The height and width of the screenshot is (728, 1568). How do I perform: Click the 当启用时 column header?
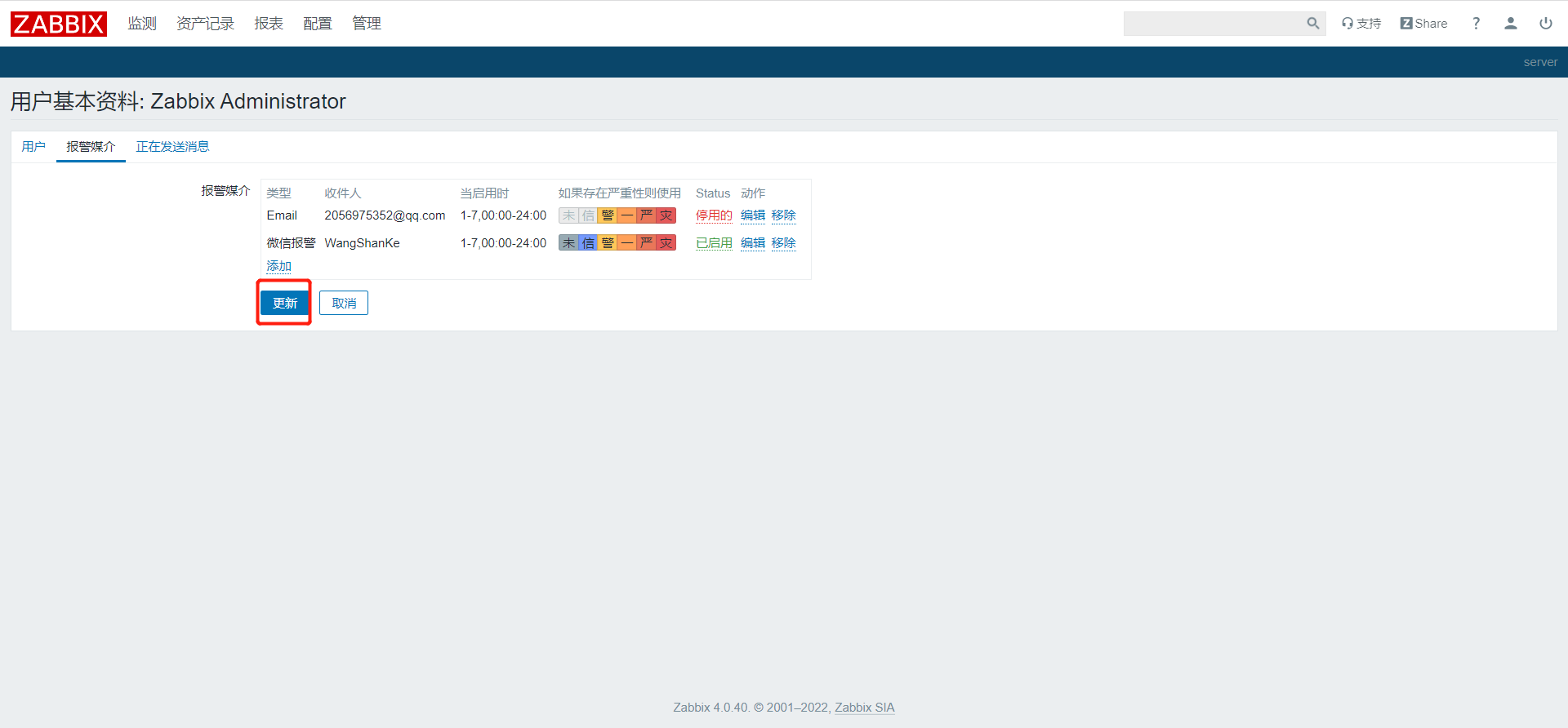[484, 193]
